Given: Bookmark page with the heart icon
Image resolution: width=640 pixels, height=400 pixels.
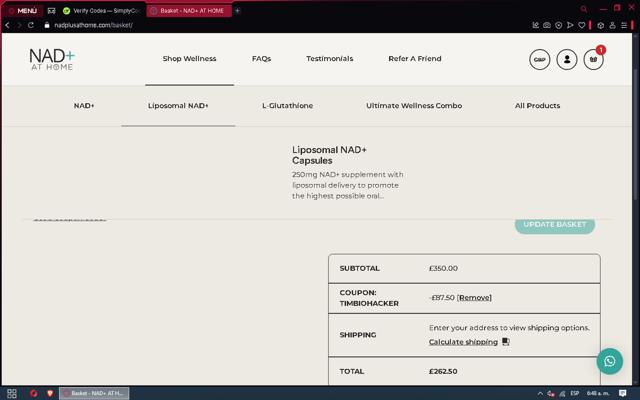Looking at the screenshot, I should coord(582,25).
